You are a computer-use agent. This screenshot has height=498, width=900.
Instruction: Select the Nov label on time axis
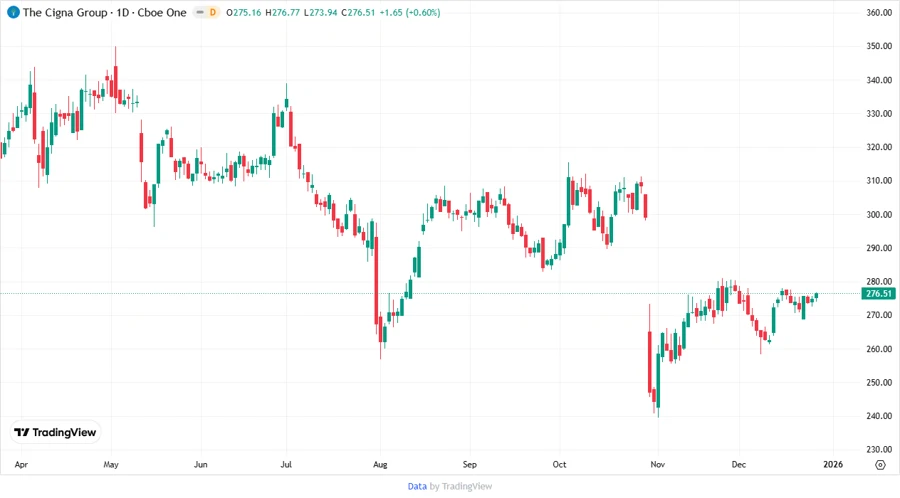(658, 464)
